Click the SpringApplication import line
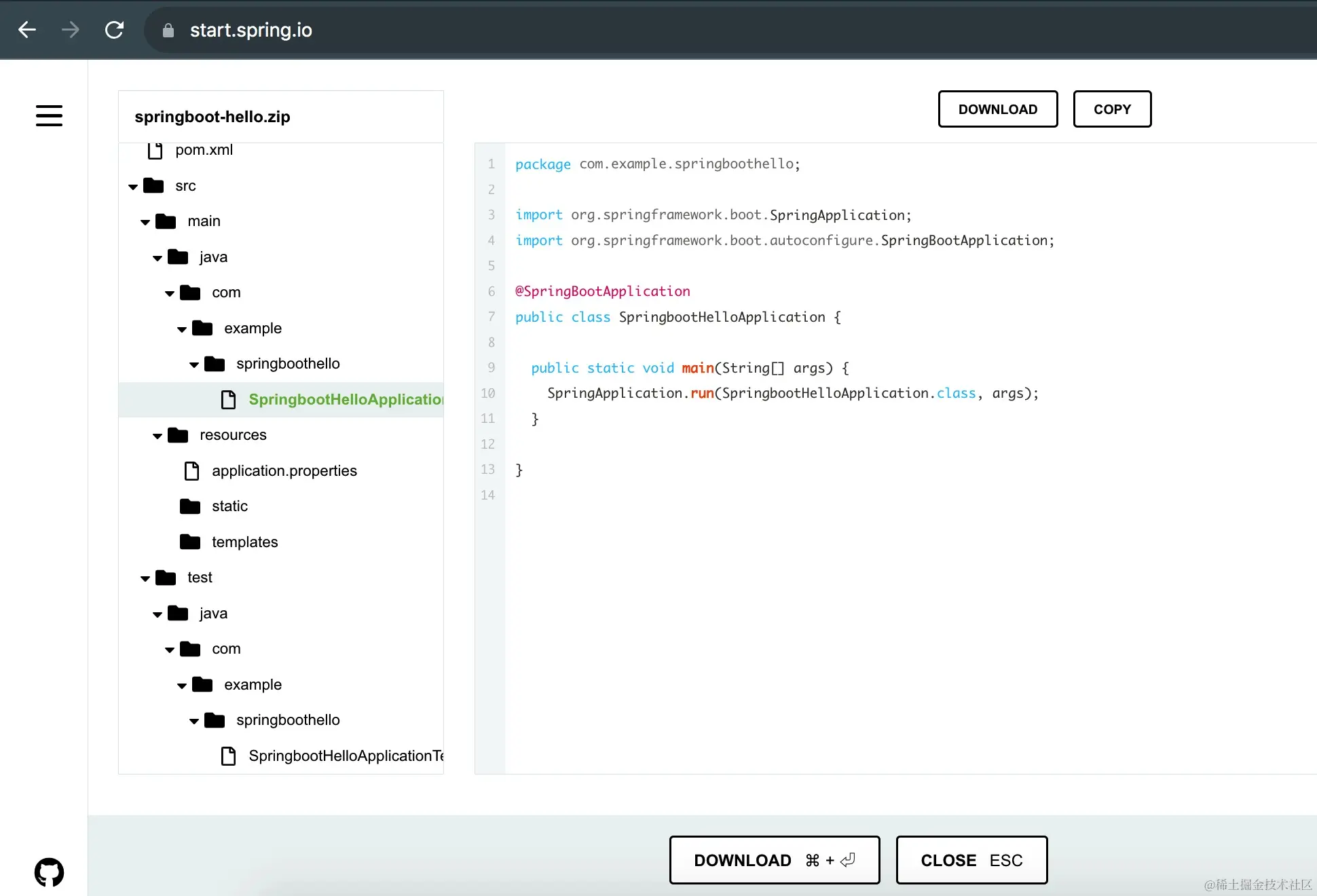This screenshot has height=896, width=1317. pos(713,215)
